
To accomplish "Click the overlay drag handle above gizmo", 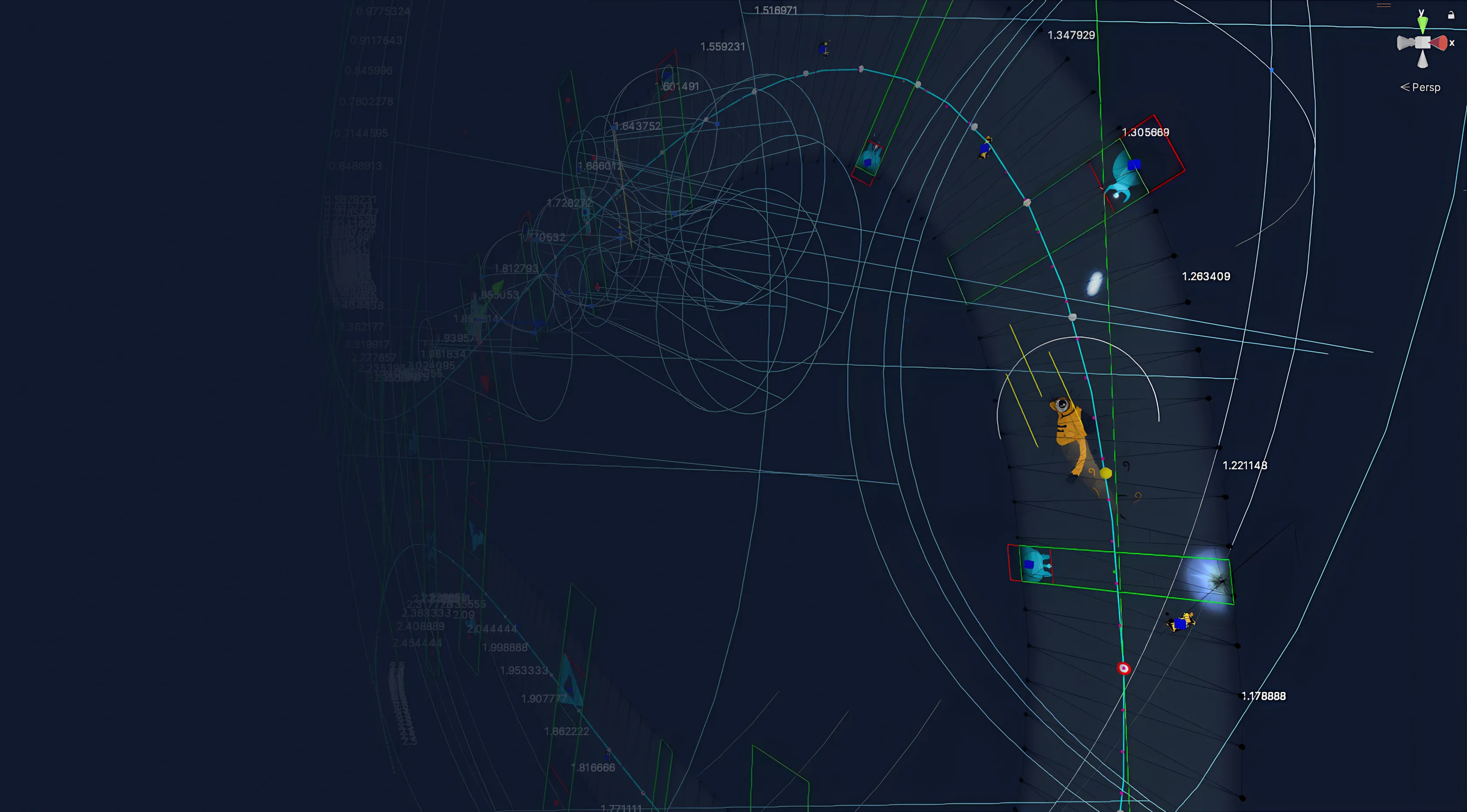I will pyautogui.click(x=1383, y=5).
